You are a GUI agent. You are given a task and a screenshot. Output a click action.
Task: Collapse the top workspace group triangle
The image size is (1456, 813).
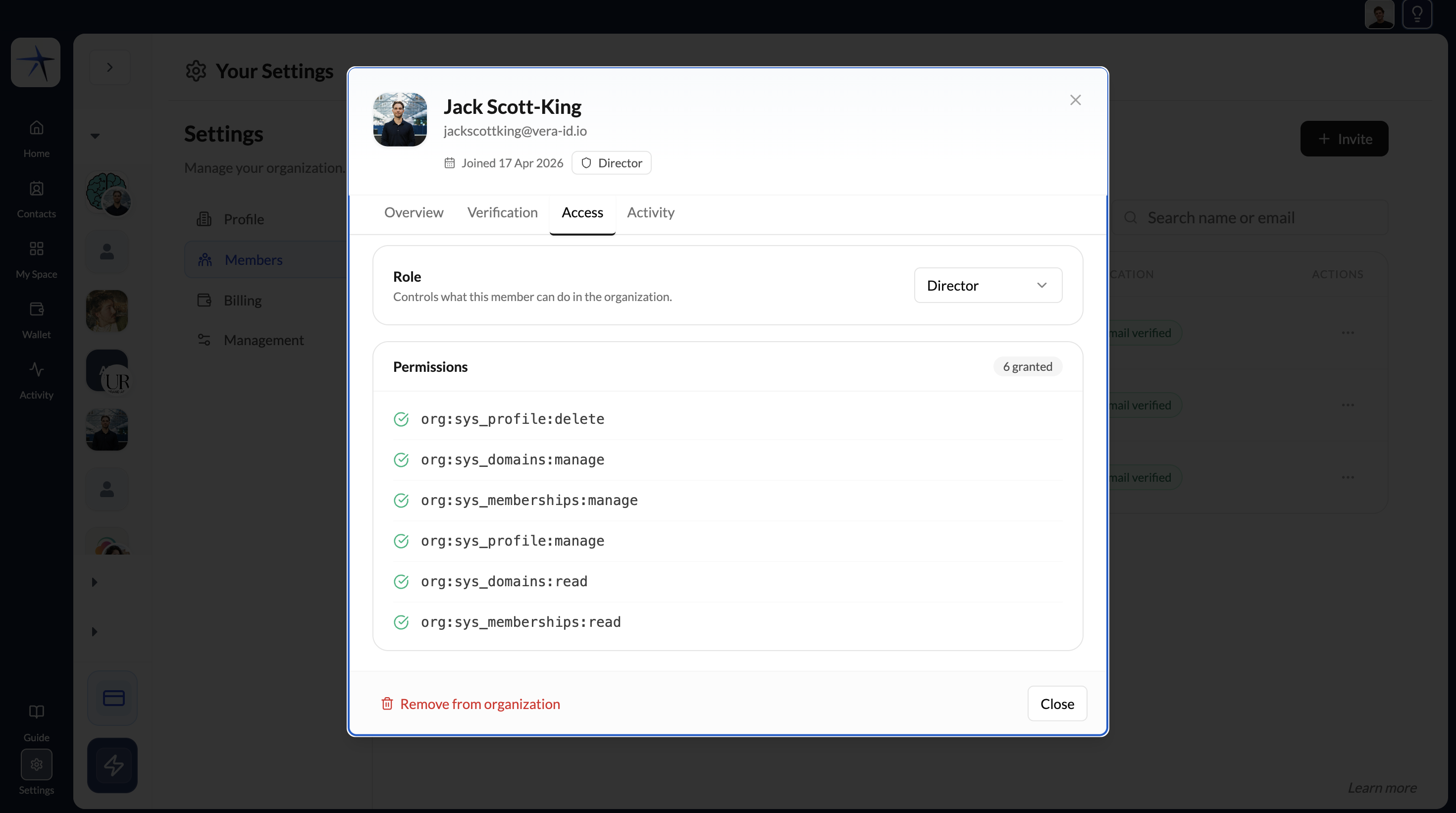[x=95, y=136]
